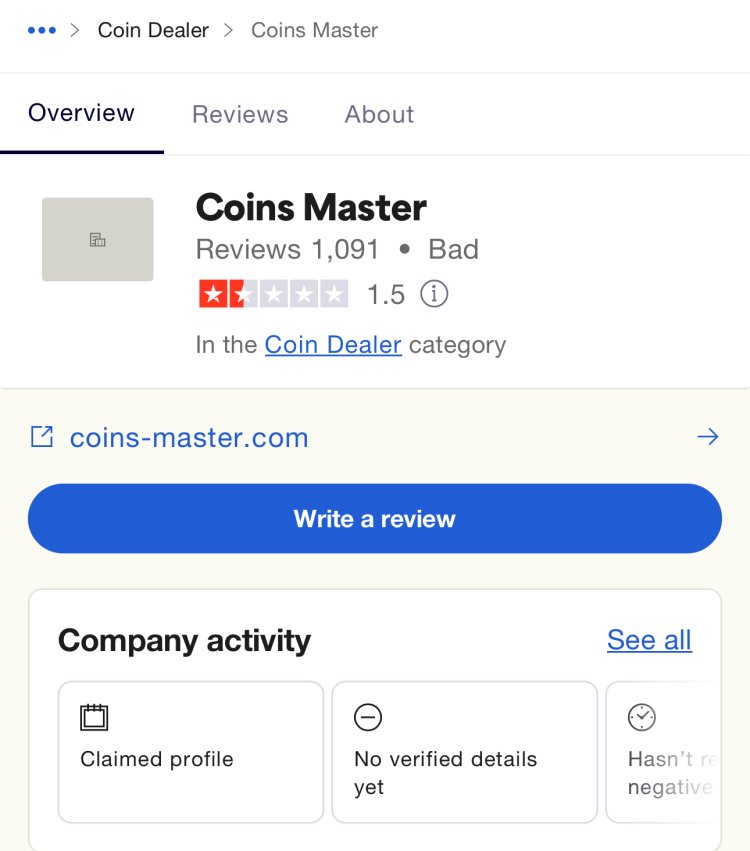
Task: Click the Company activity heading
Action: [185, 640]
